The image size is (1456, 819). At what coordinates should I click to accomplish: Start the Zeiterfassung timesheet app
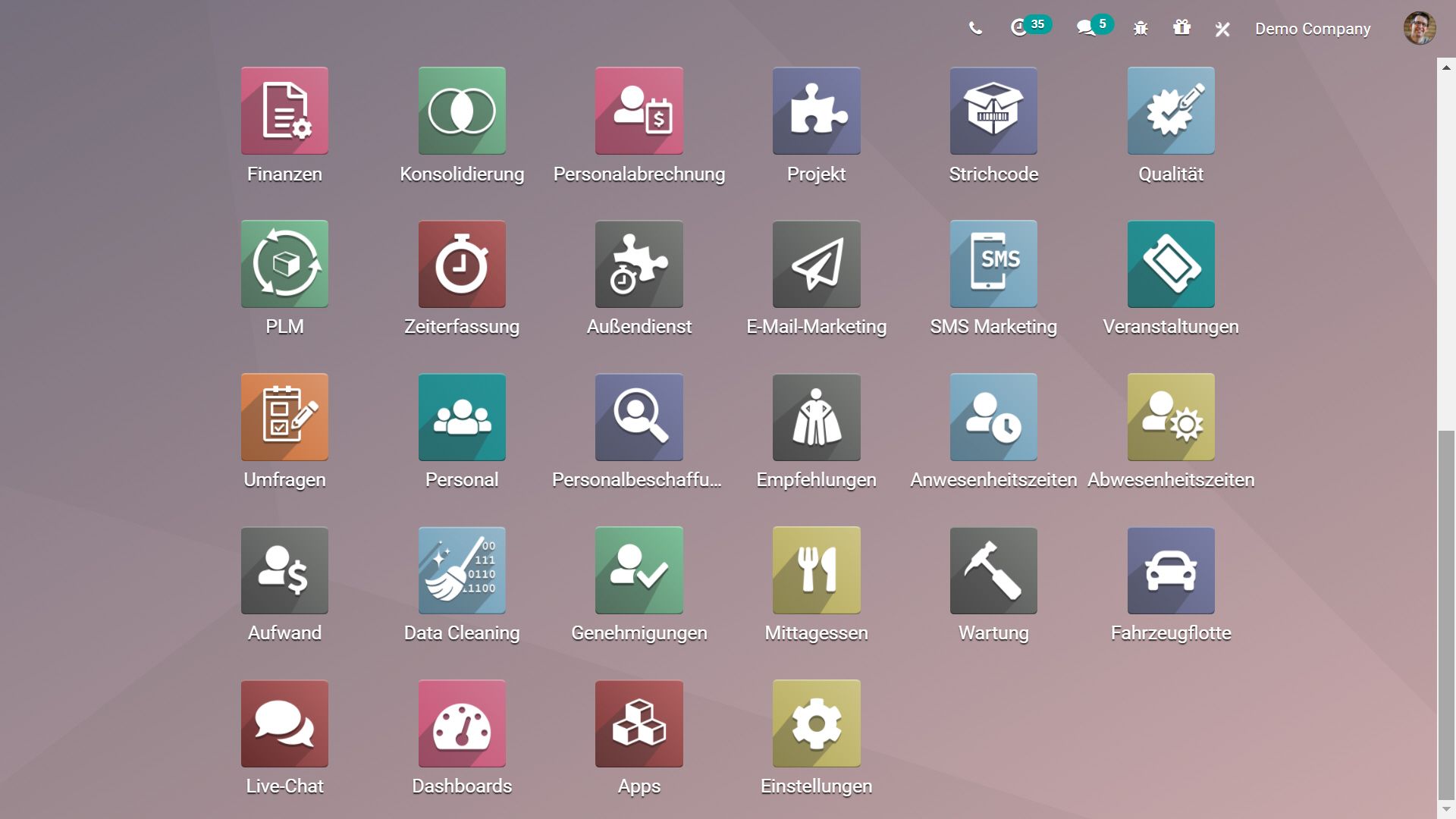pyautogui.click(x=462, y=264)
